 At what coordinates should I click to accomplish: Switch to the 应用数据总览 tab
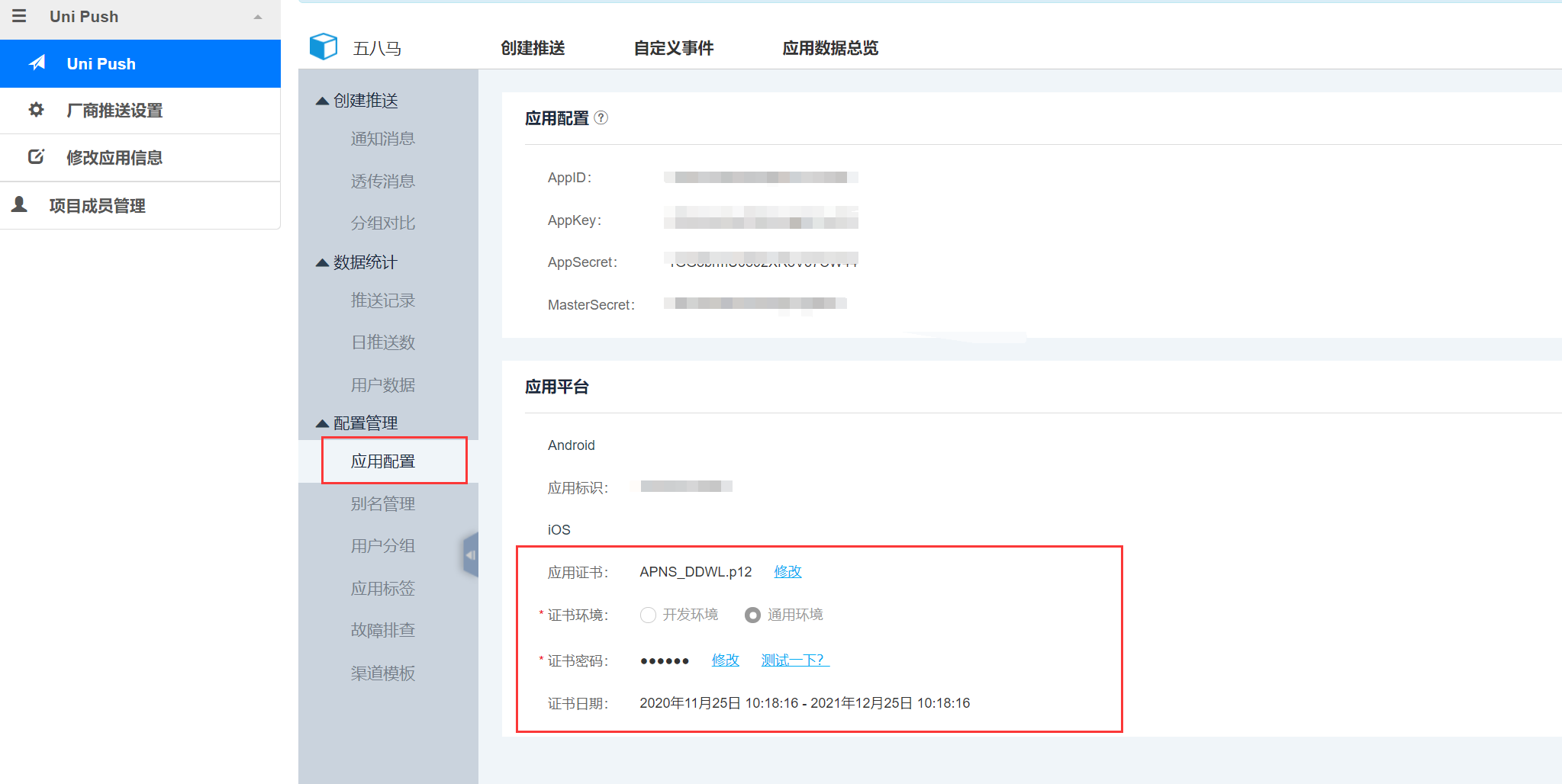point(830,48)
